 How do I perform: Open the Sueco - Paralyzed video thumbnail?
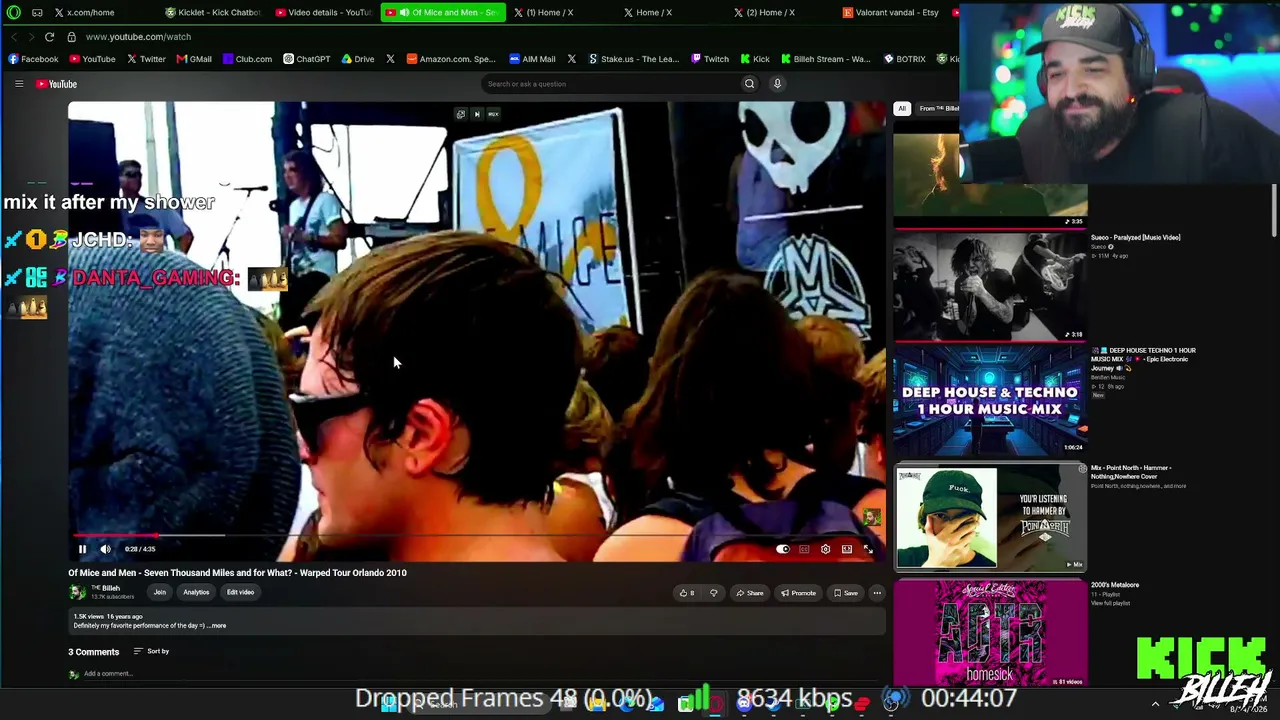[x=990, y=286]
